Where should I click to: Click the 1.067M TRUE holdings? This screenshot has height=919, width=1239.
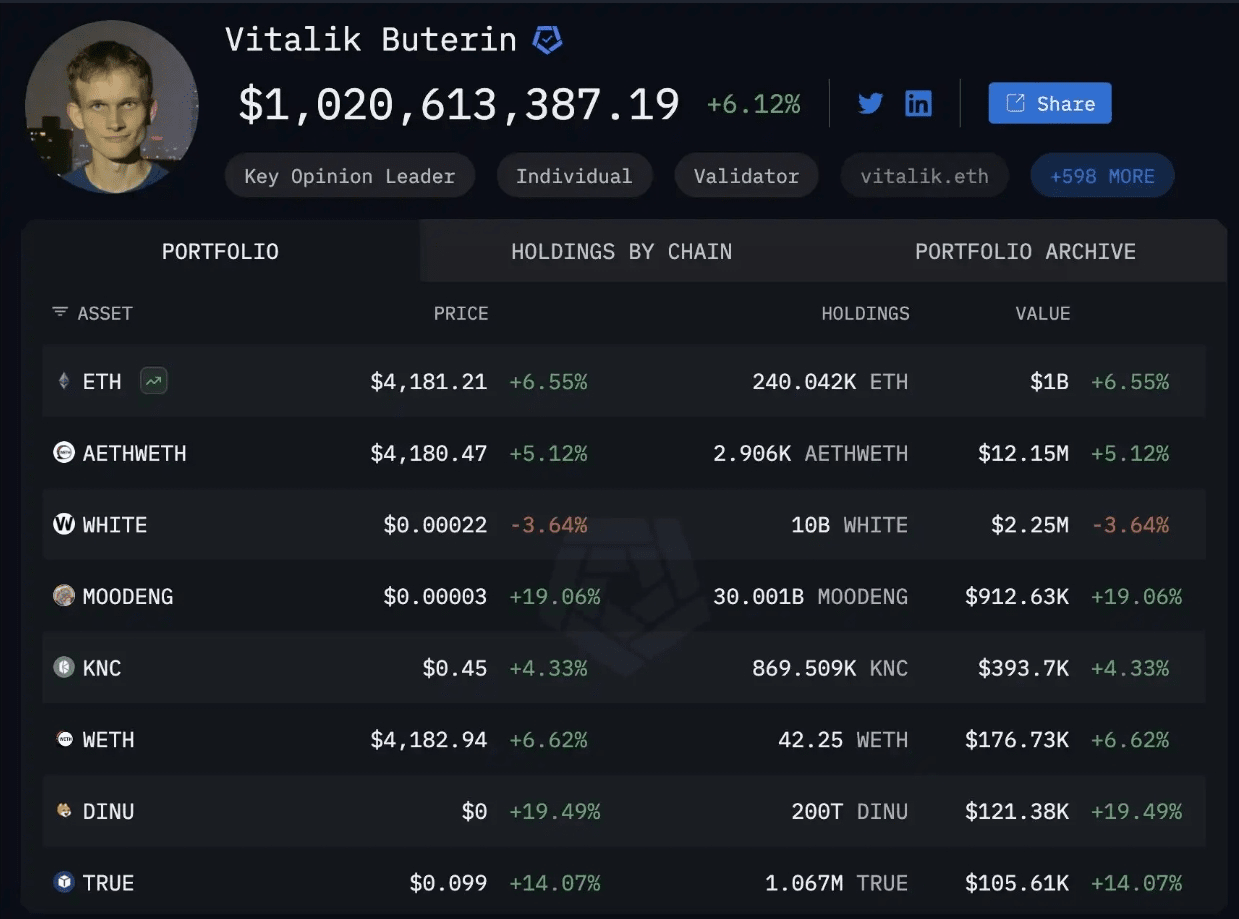pos(837,883)
